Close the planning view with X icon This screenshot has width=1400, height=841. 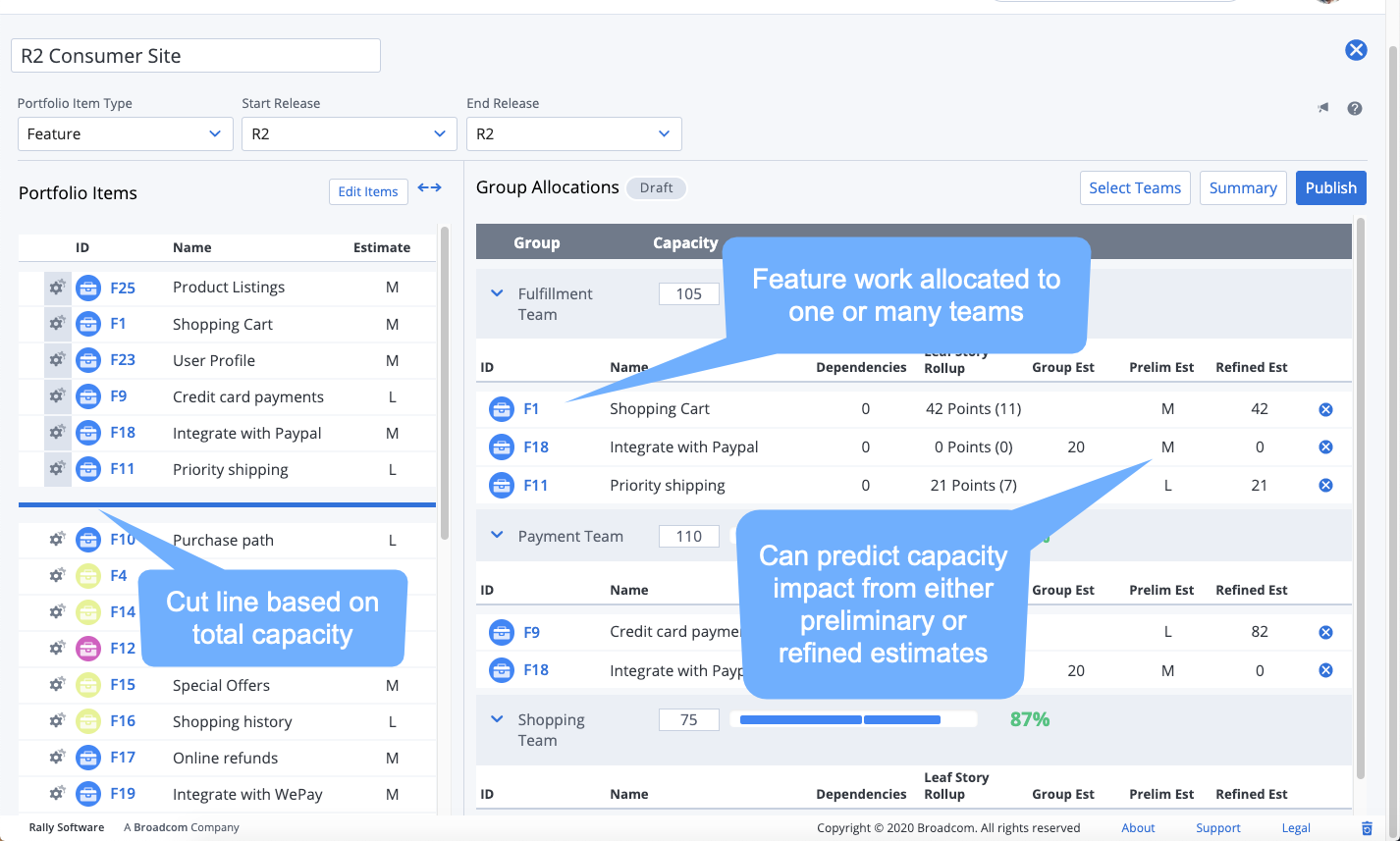(x=1356, y=50)
